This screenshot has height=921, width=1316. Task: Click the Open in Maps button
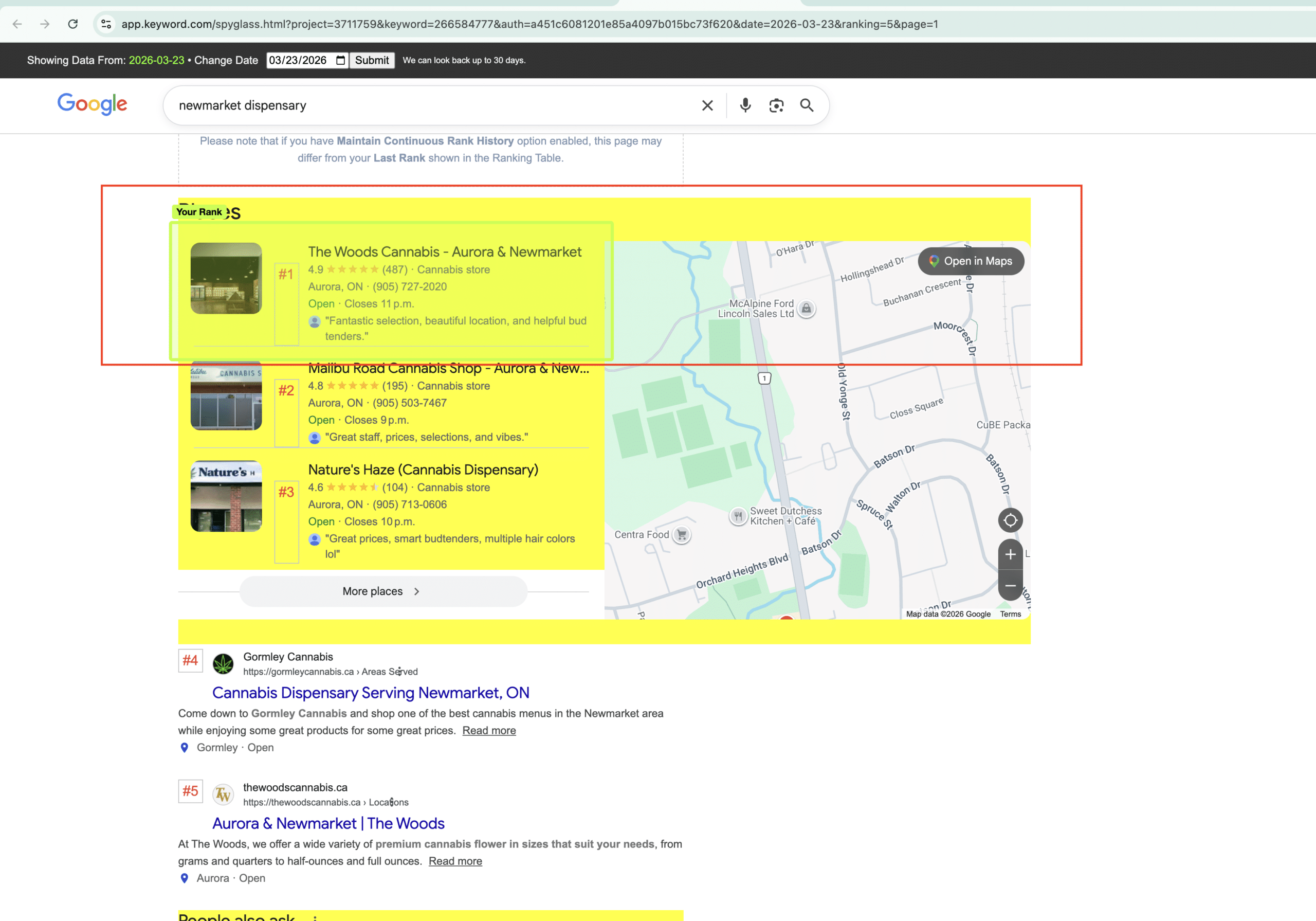point(971,261)
